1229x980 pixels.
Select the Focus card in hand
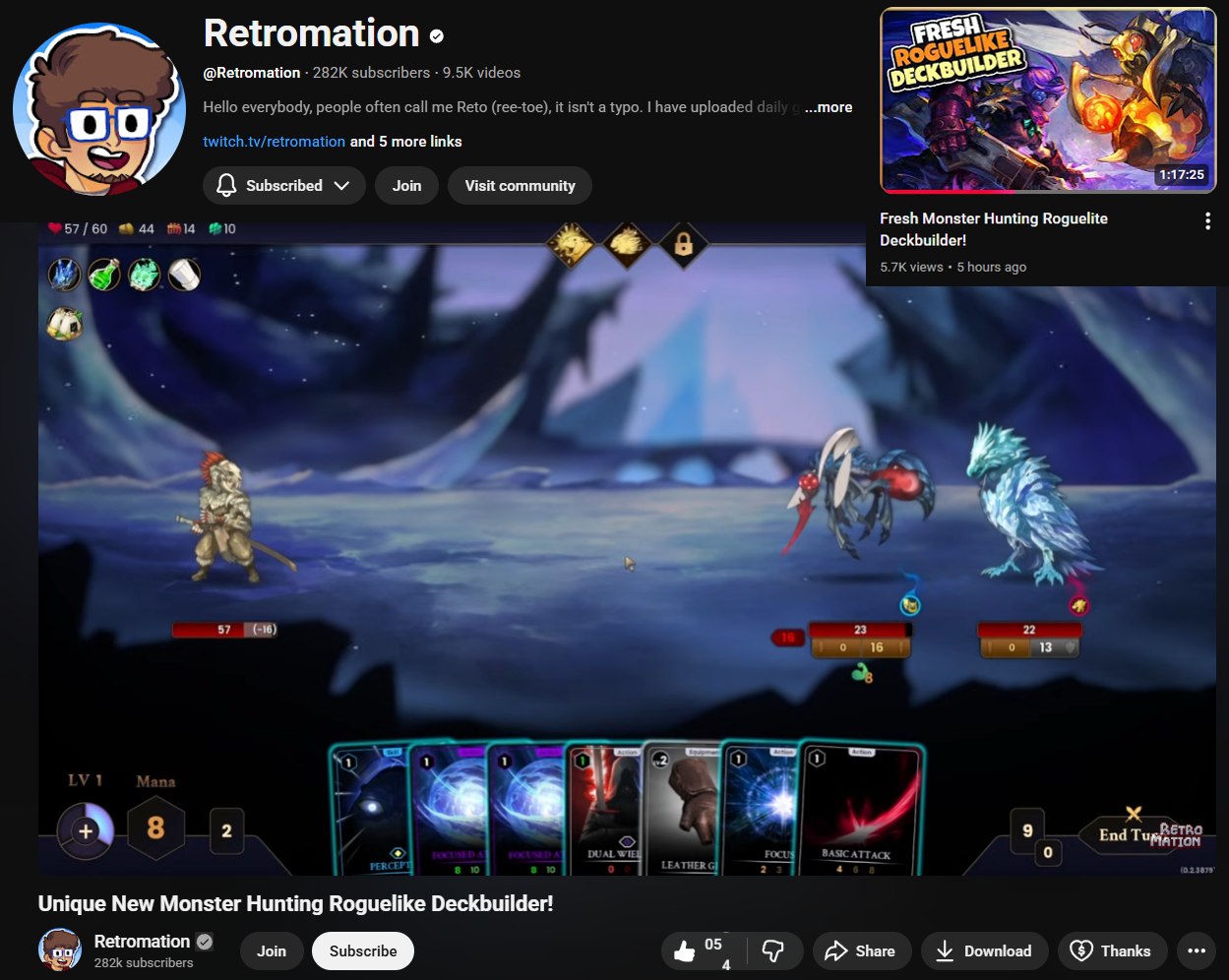pos(762,809)
